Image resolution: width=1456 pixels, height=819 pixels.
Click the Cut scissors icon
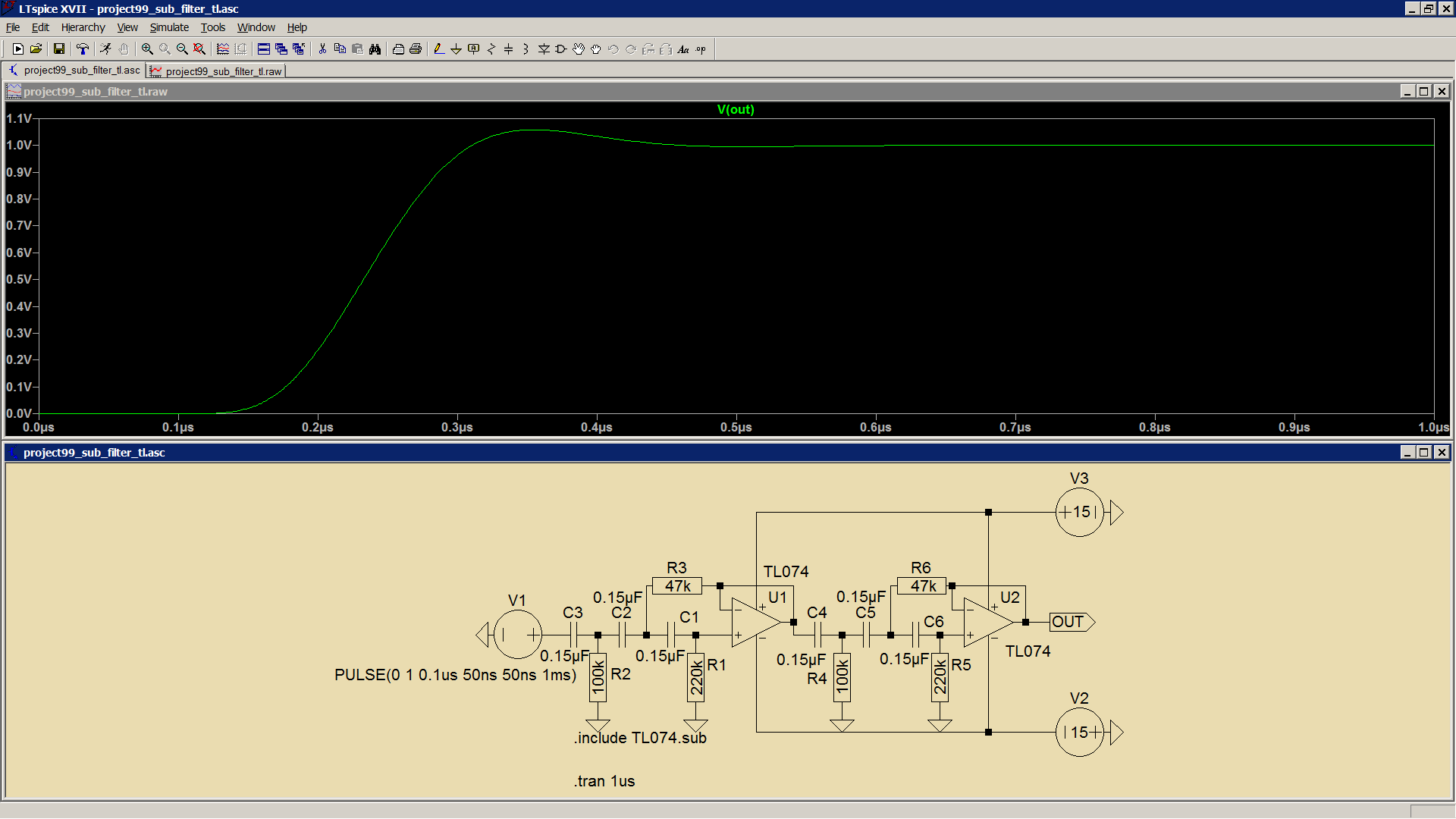(x=322, y=49)
